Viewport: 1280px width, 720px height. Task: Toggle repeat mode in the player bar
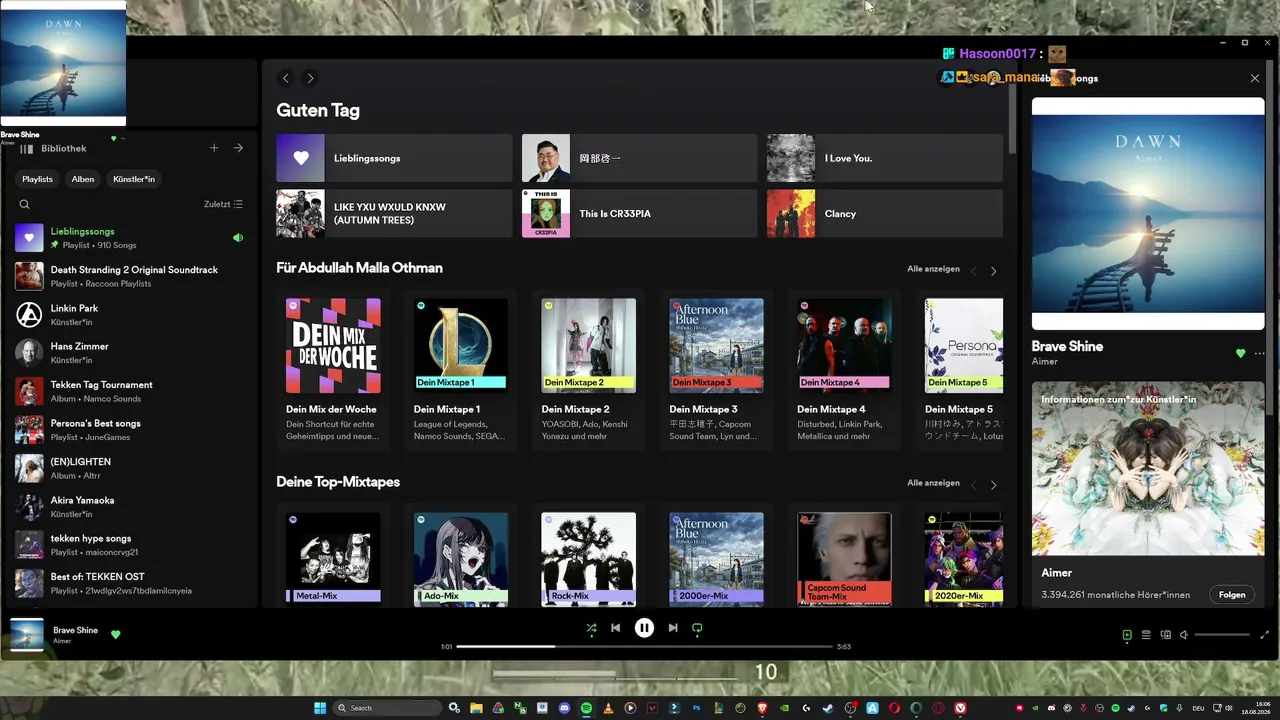(x=697, y=628)
